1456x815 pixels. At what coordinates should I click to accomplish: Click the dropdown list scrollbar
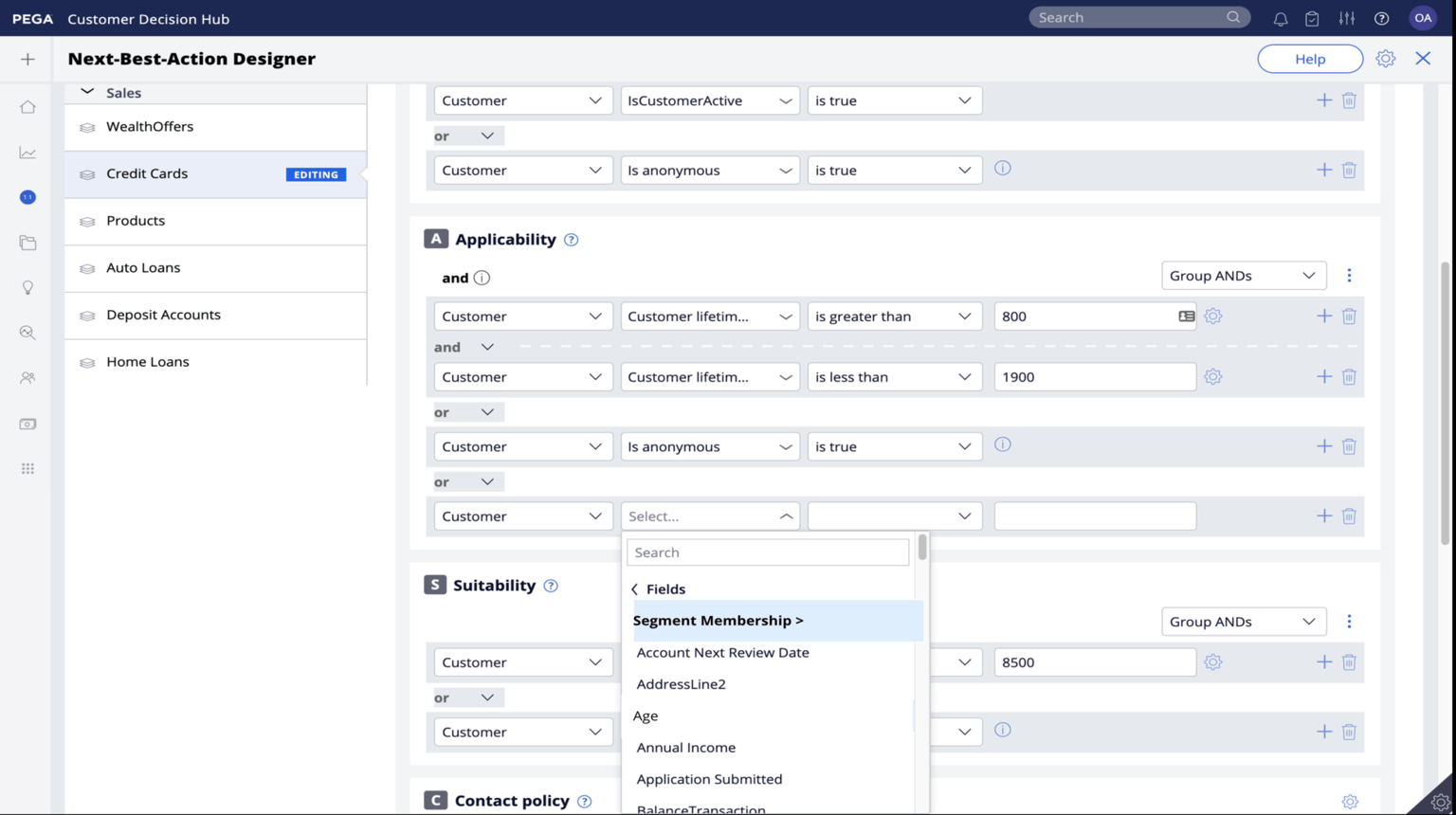(x=921, y=548)
